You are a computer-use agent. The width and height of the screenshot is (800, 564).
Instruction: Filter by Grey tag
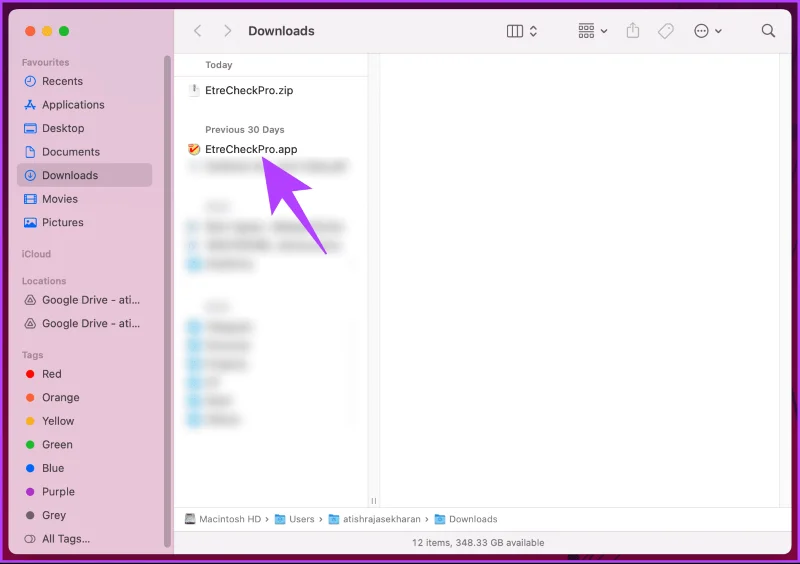pyautogui.click(x=85, y=516)
